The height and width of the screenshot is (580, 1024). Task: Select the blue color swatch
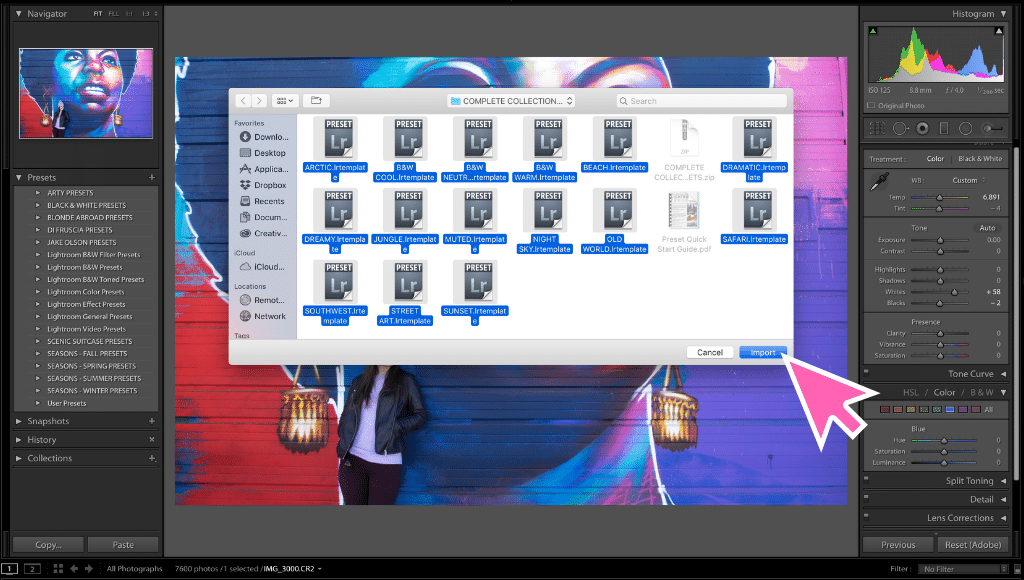click(950, 410)
